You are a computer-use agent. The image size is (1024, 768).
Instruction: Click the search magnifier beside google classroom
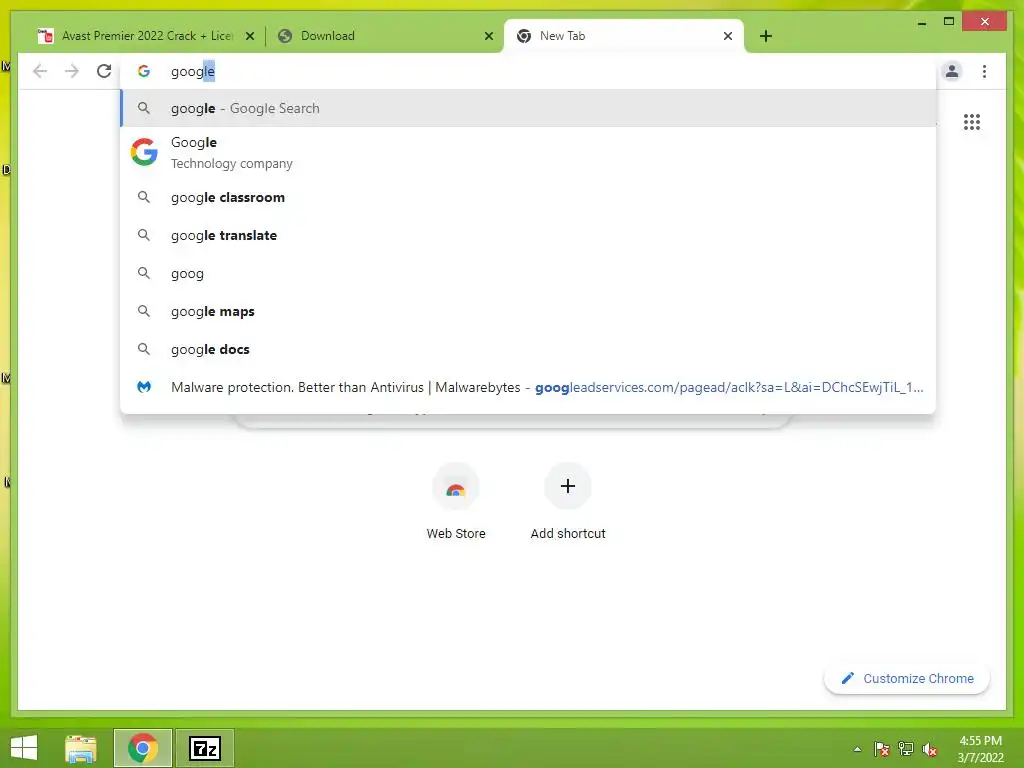coord(144,197)
